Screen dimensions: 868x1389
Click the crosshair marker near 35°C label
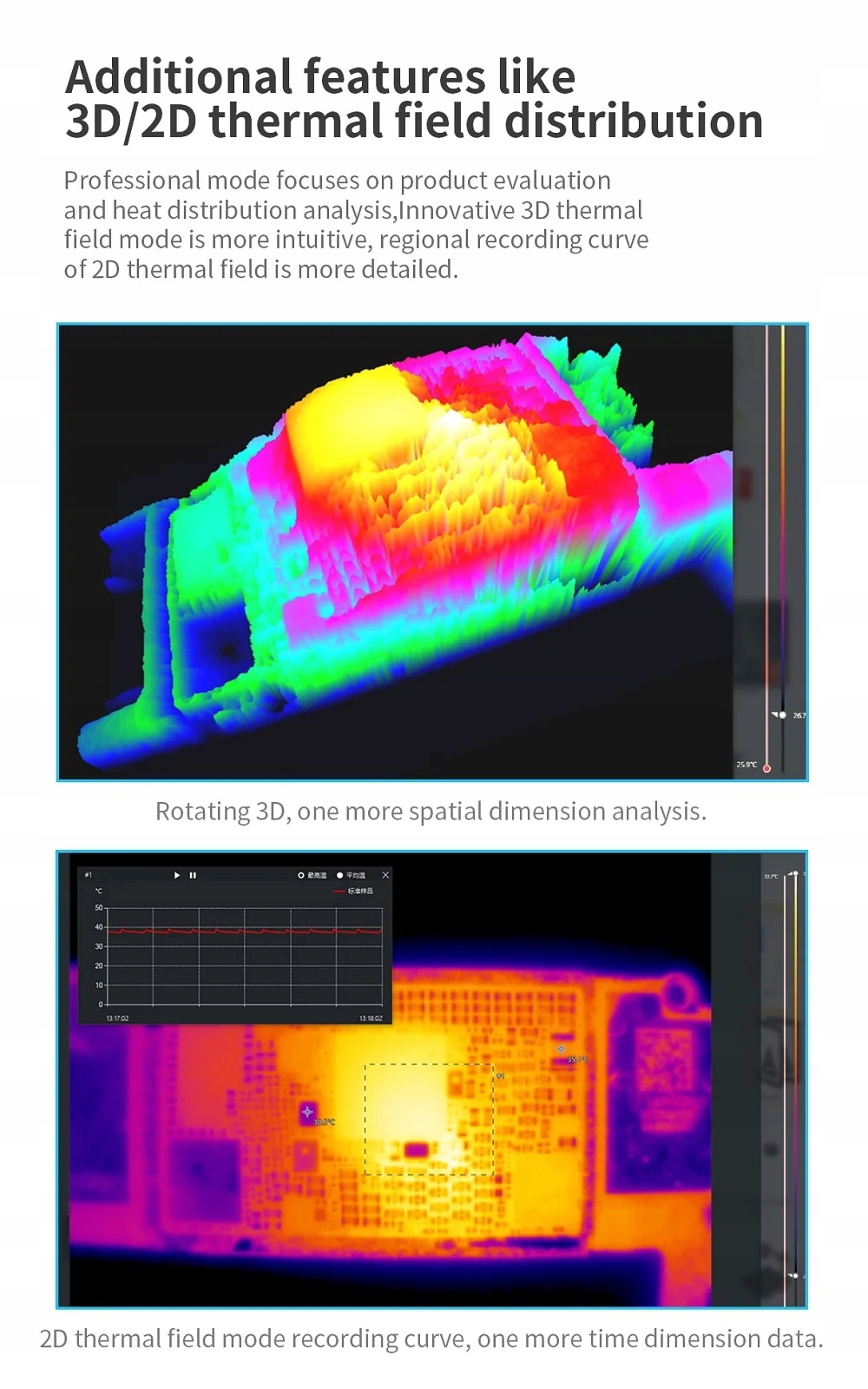coord(561,1049)
